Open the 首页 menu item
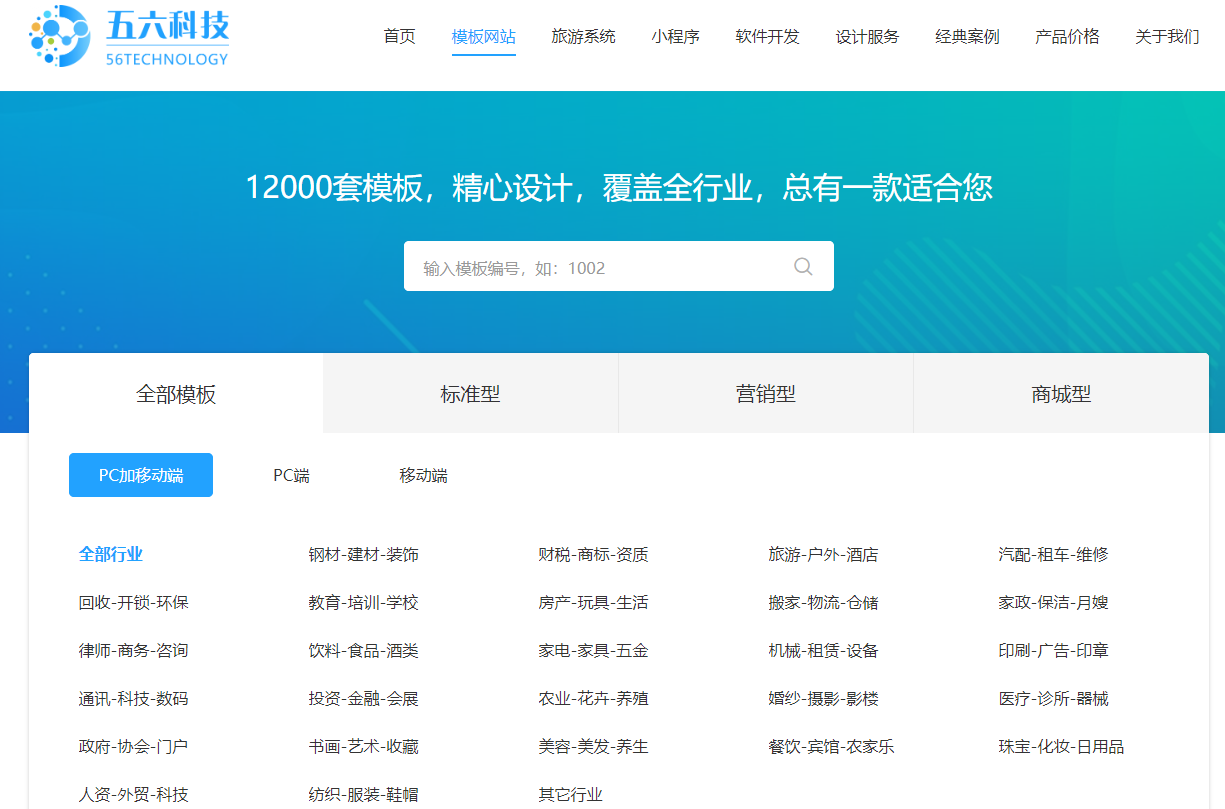 point(398,36)
